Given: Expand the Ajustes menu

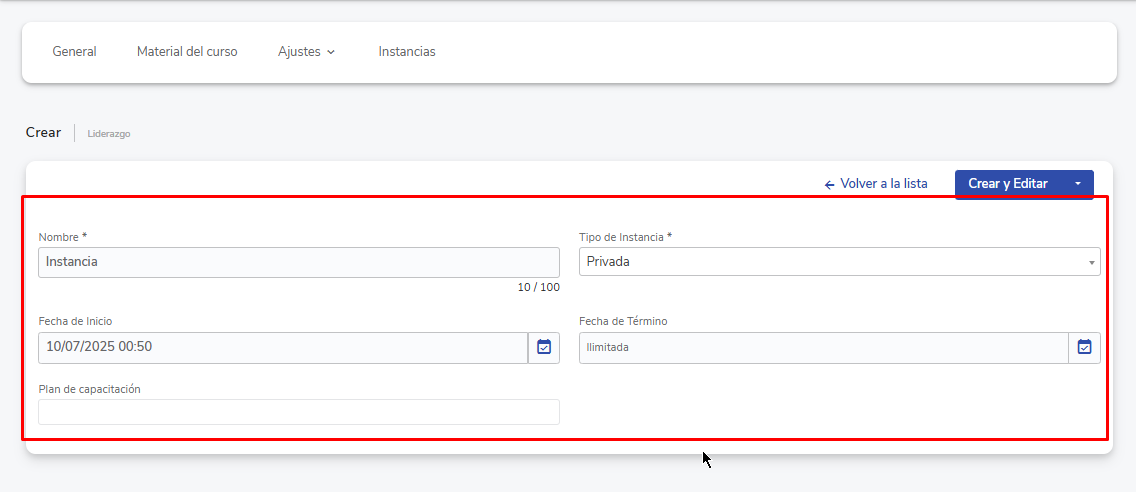Looking at the screenshot, I should (306, 52).
